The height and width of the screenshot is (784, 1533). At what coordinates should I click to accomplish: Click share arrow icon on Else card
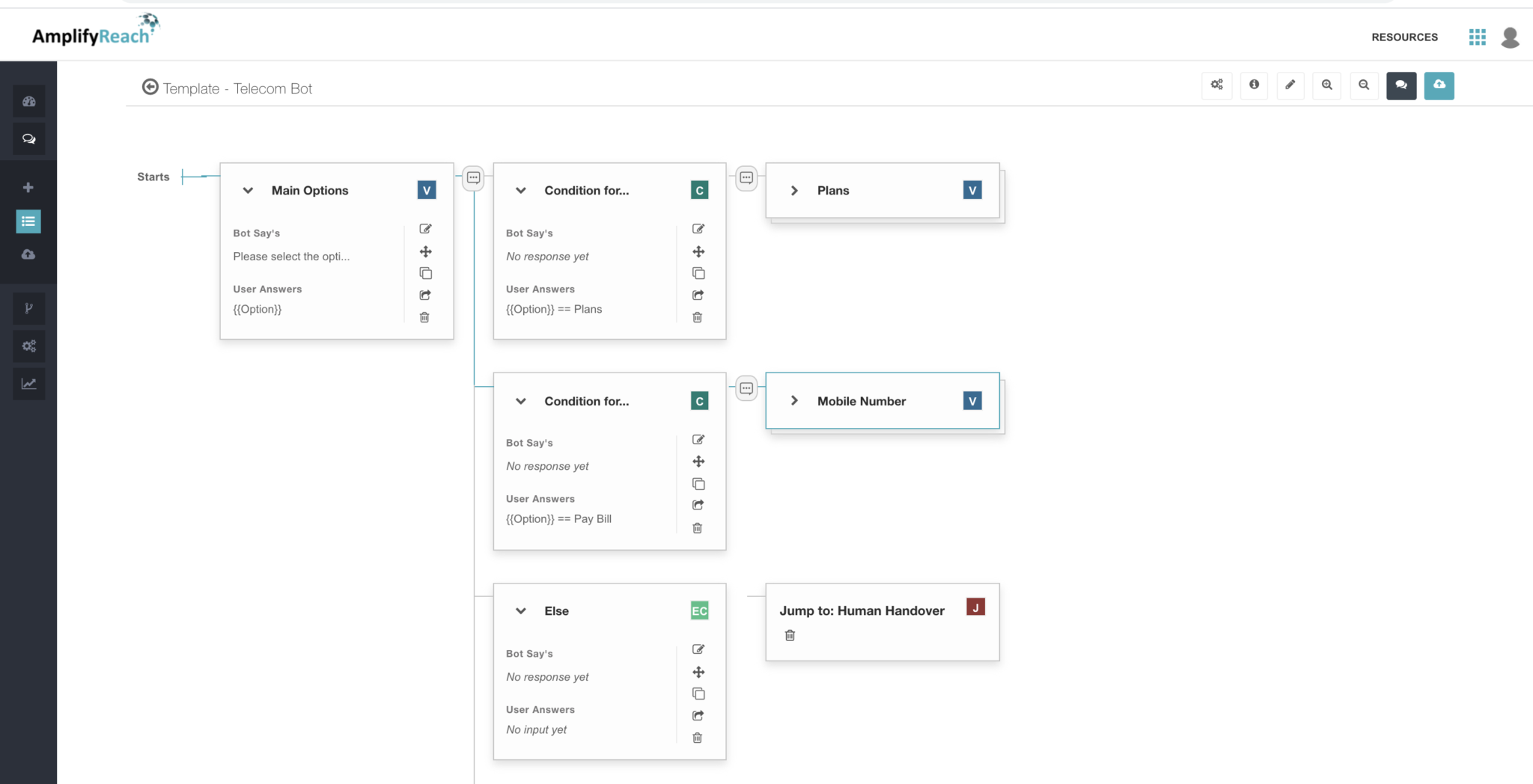point(698,715)
